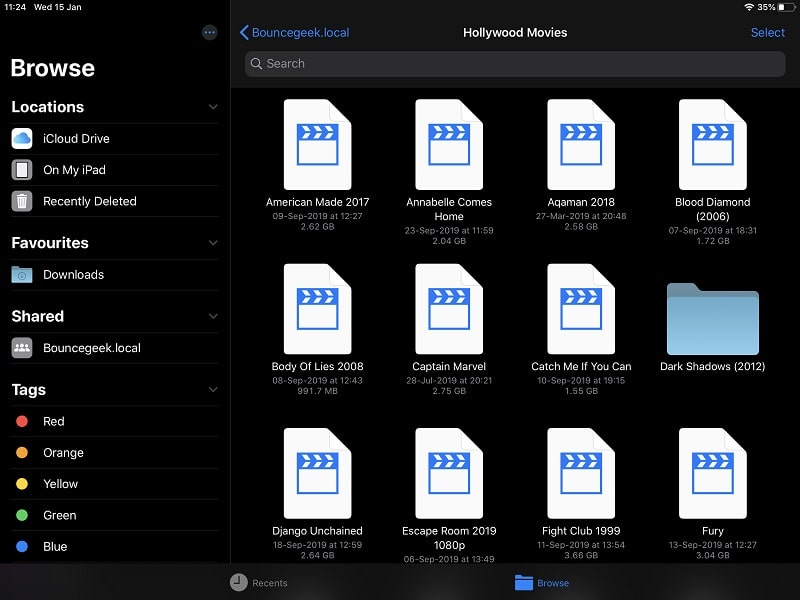This screenshot has height=600, width=800.
Task: Open the more options ellipsis button
Action: coord(209,33)
